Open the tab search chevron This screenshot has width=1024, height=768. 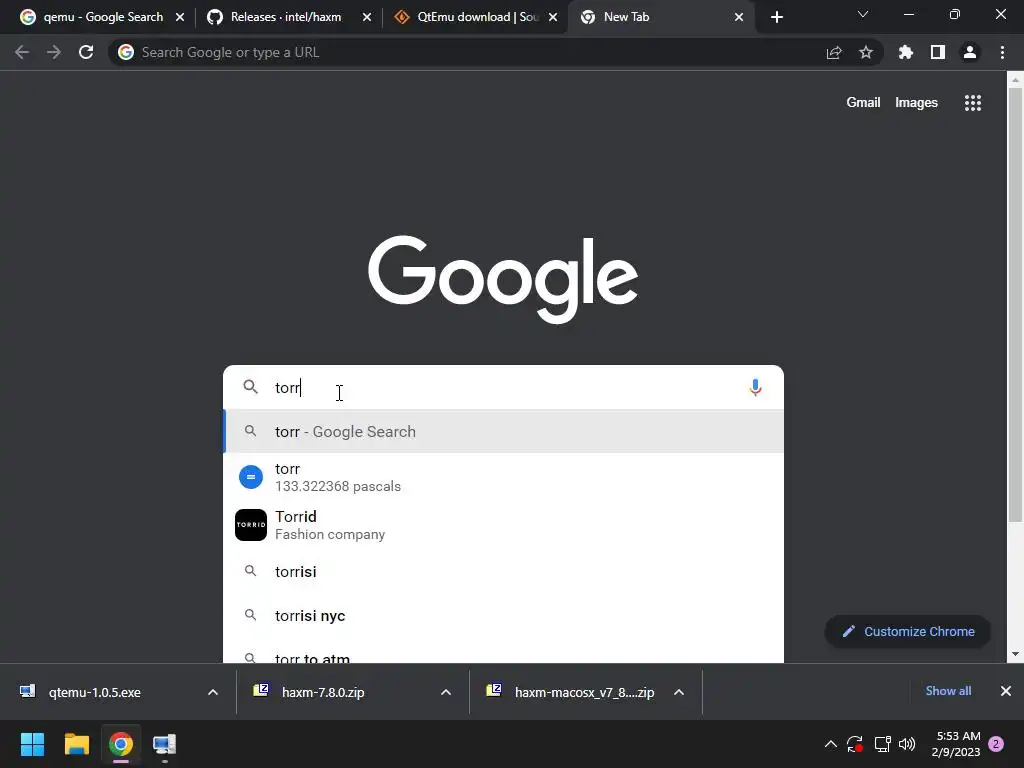pyautogui.click(x=863, y=14)
